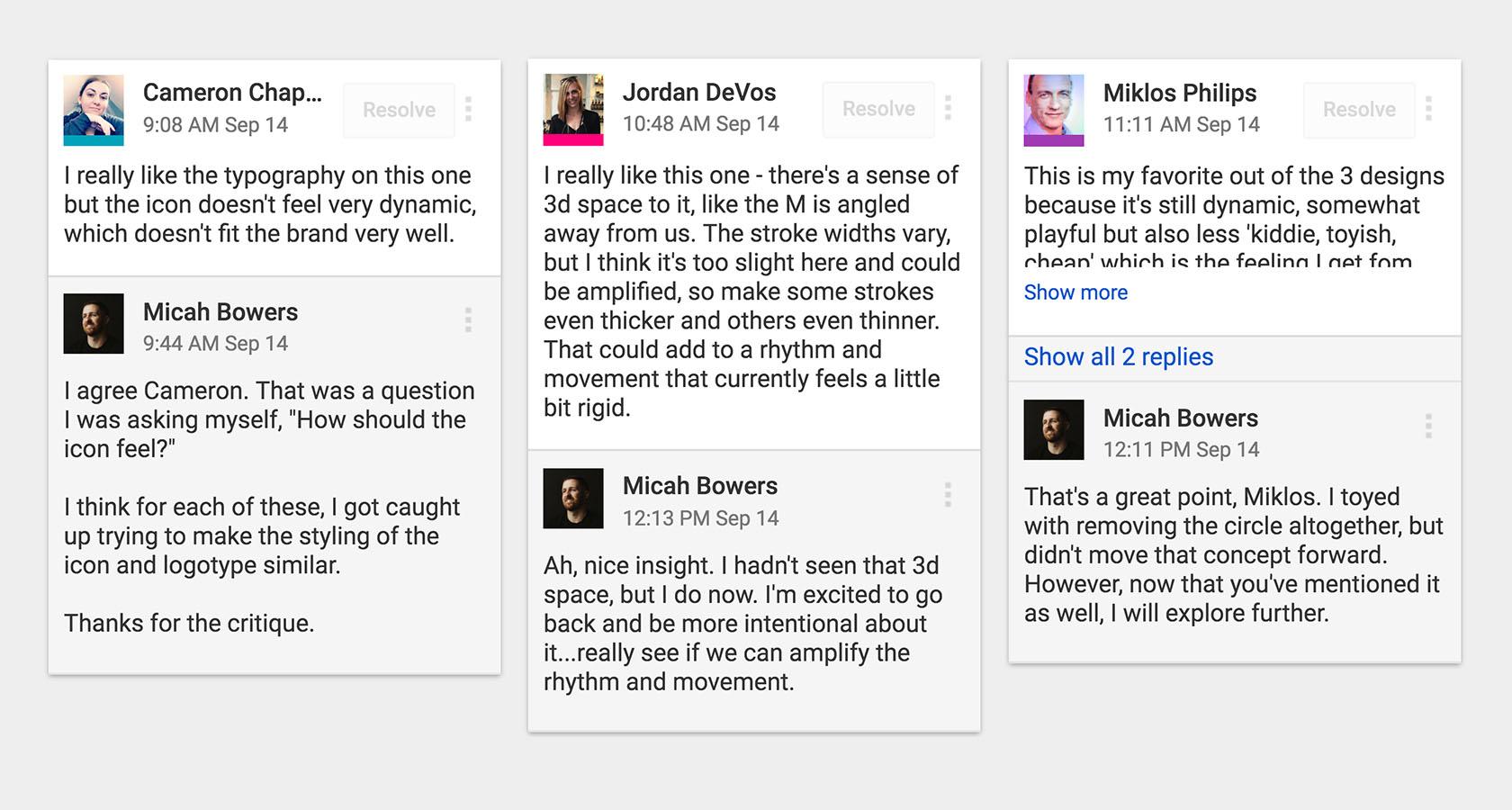The height and width of the screenshot is (810, 1512).
Task: Click Micah Bowers's avatar on 9:44 AM reply
Action: point(94,324)
